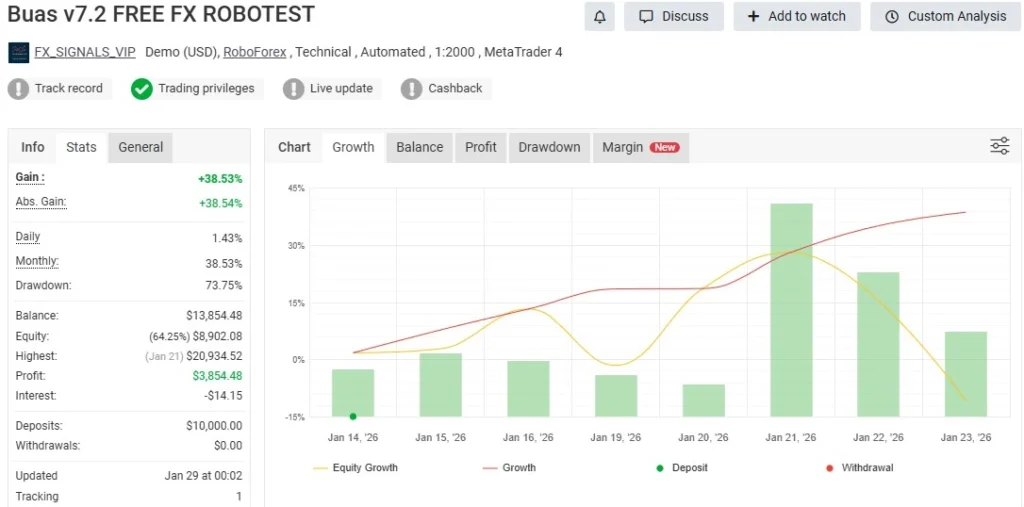Open chart settings sliders icon
Viewport: 1024px width, 507px height.
[999, 147]
